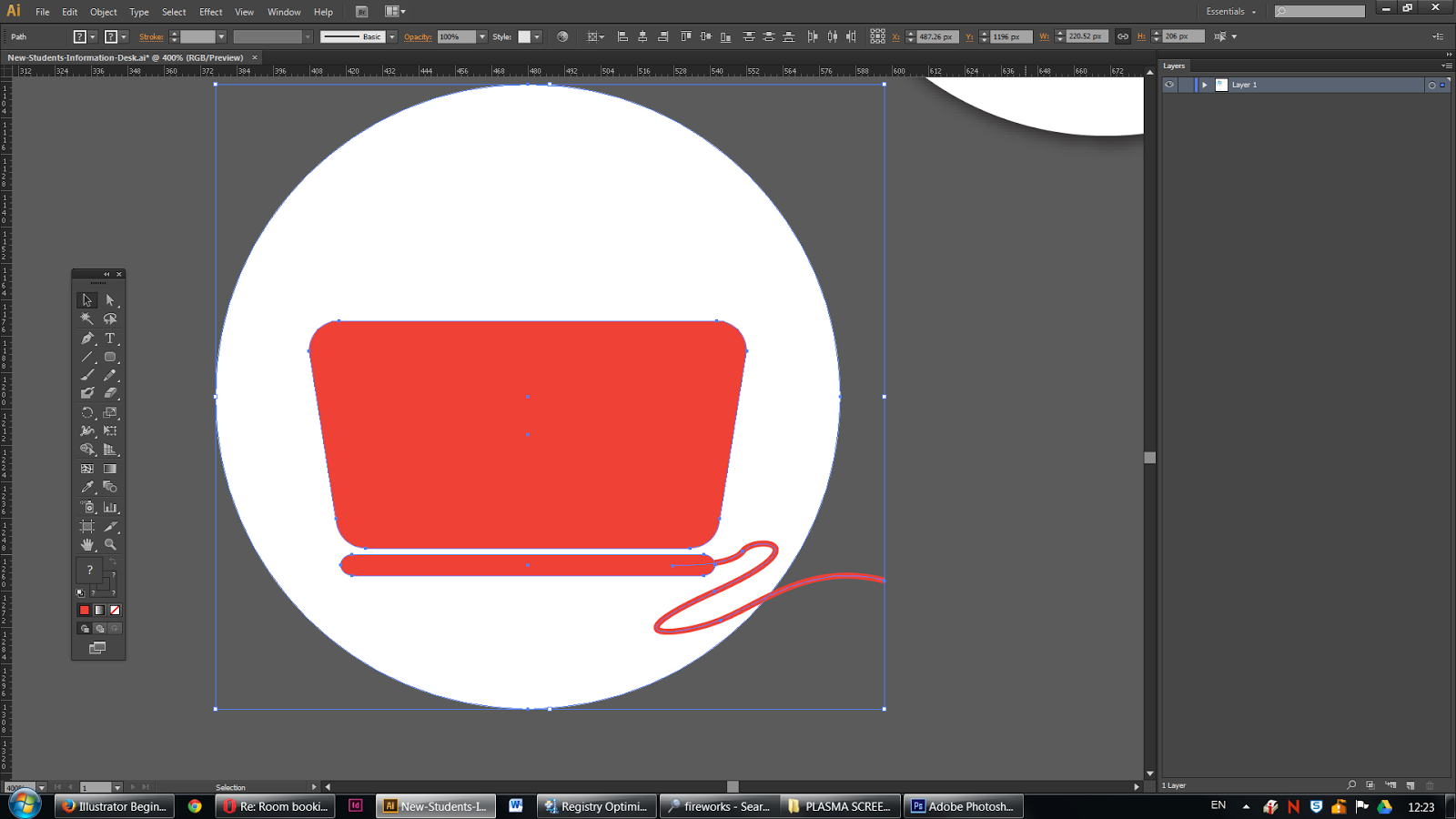Open the Essentials workspace dropdown
Screen dimensions: 1456x819
click(x=1230, y=12)
